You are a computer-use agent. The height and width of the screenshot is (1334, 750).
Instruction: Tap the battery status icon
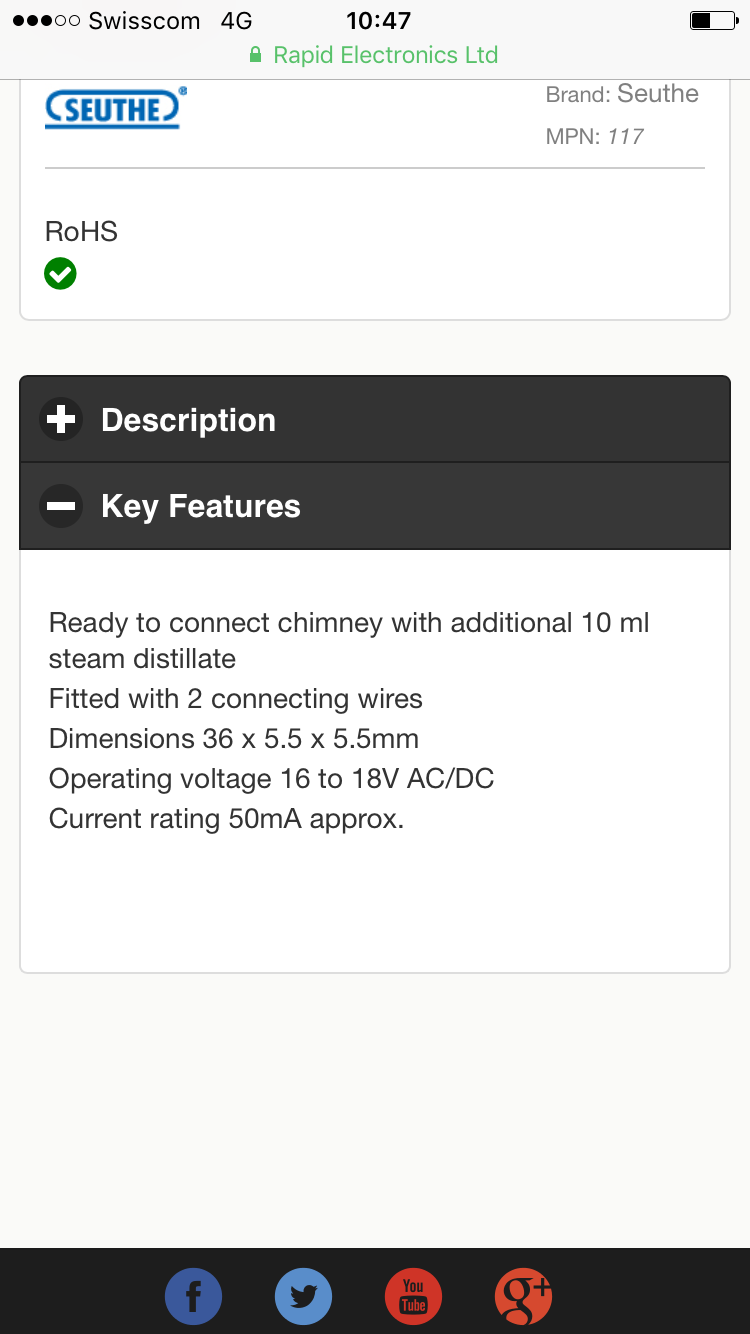pyautogui.click(x=714, y=20)
